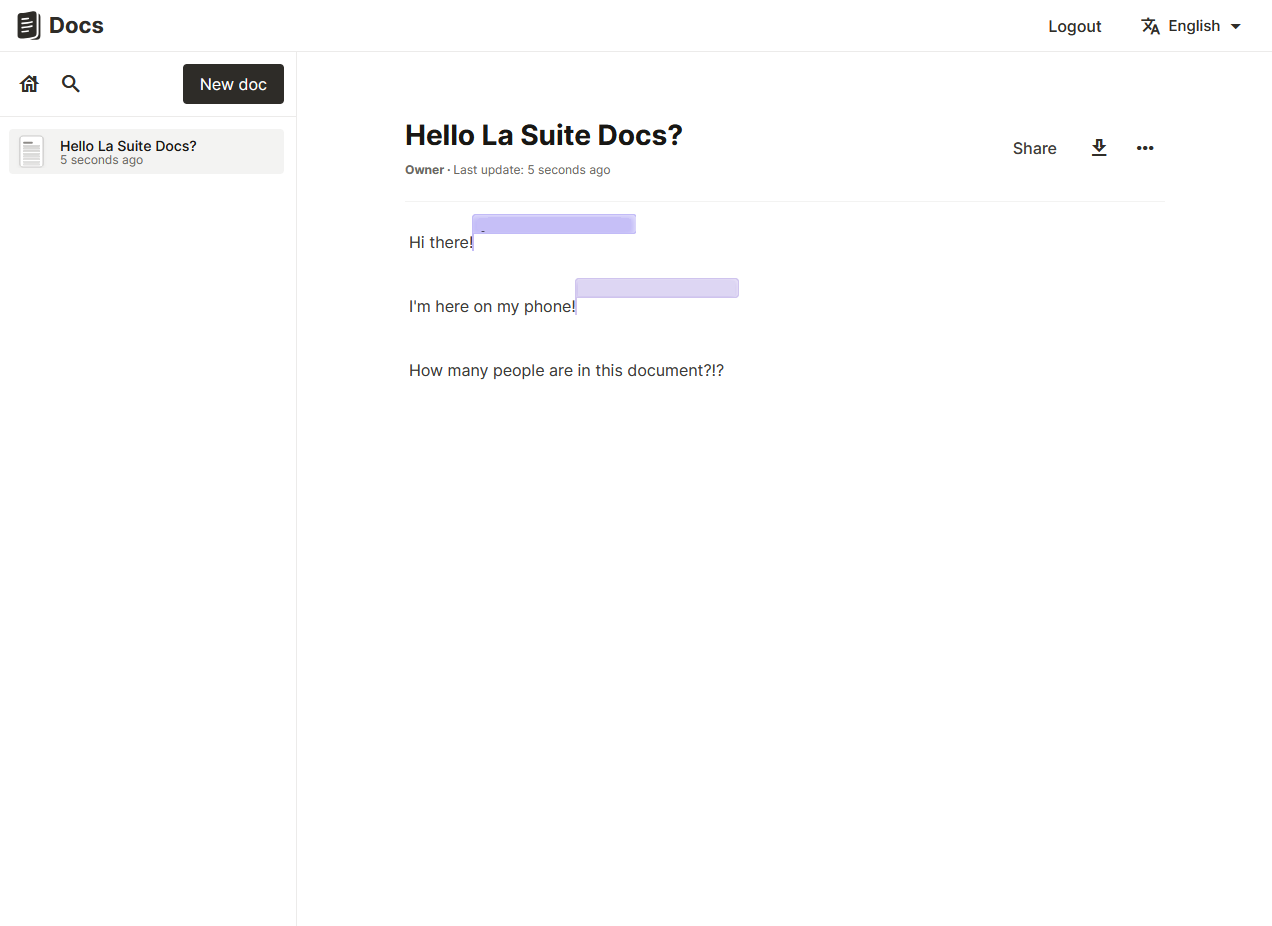Click collaborator cursor label after 'Hi there!'
Screen dimensions: 1272x926
tap(554, 224)
